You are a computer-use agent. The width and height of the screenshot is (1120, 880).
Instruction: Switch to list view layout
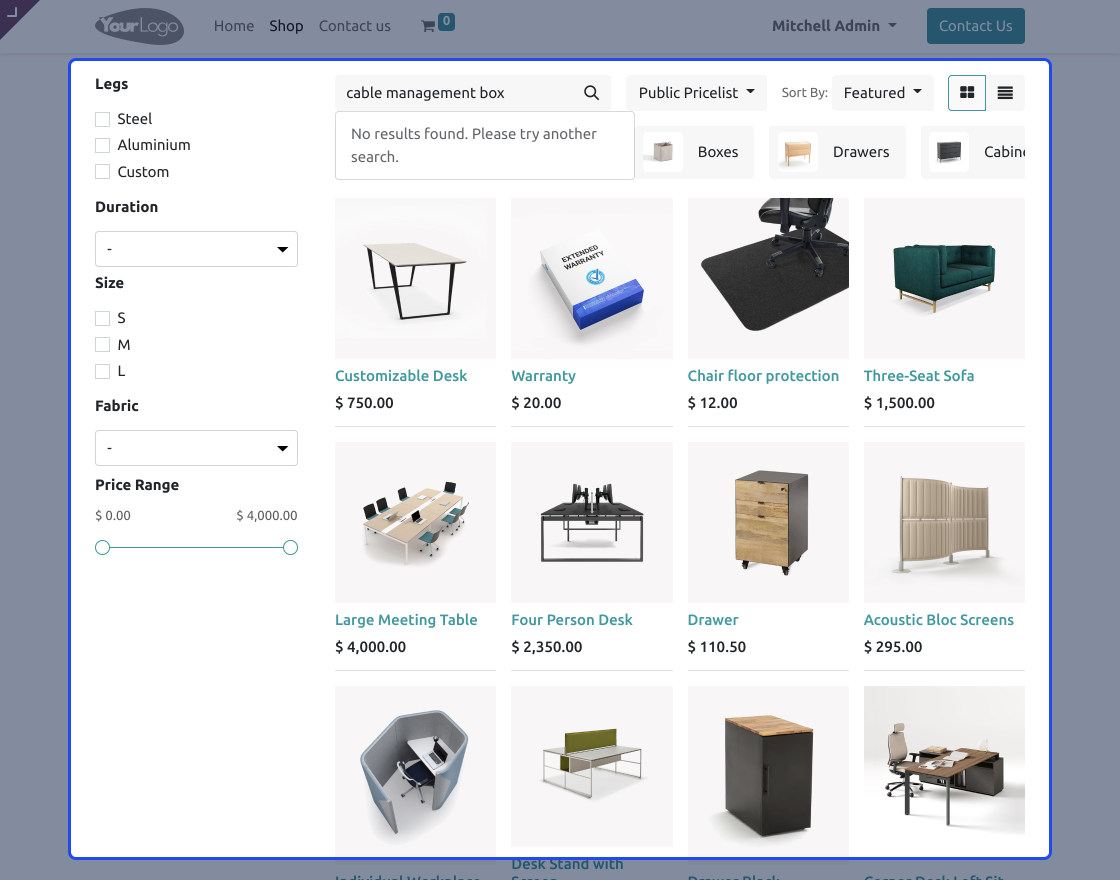click(x=1005, y=93)
